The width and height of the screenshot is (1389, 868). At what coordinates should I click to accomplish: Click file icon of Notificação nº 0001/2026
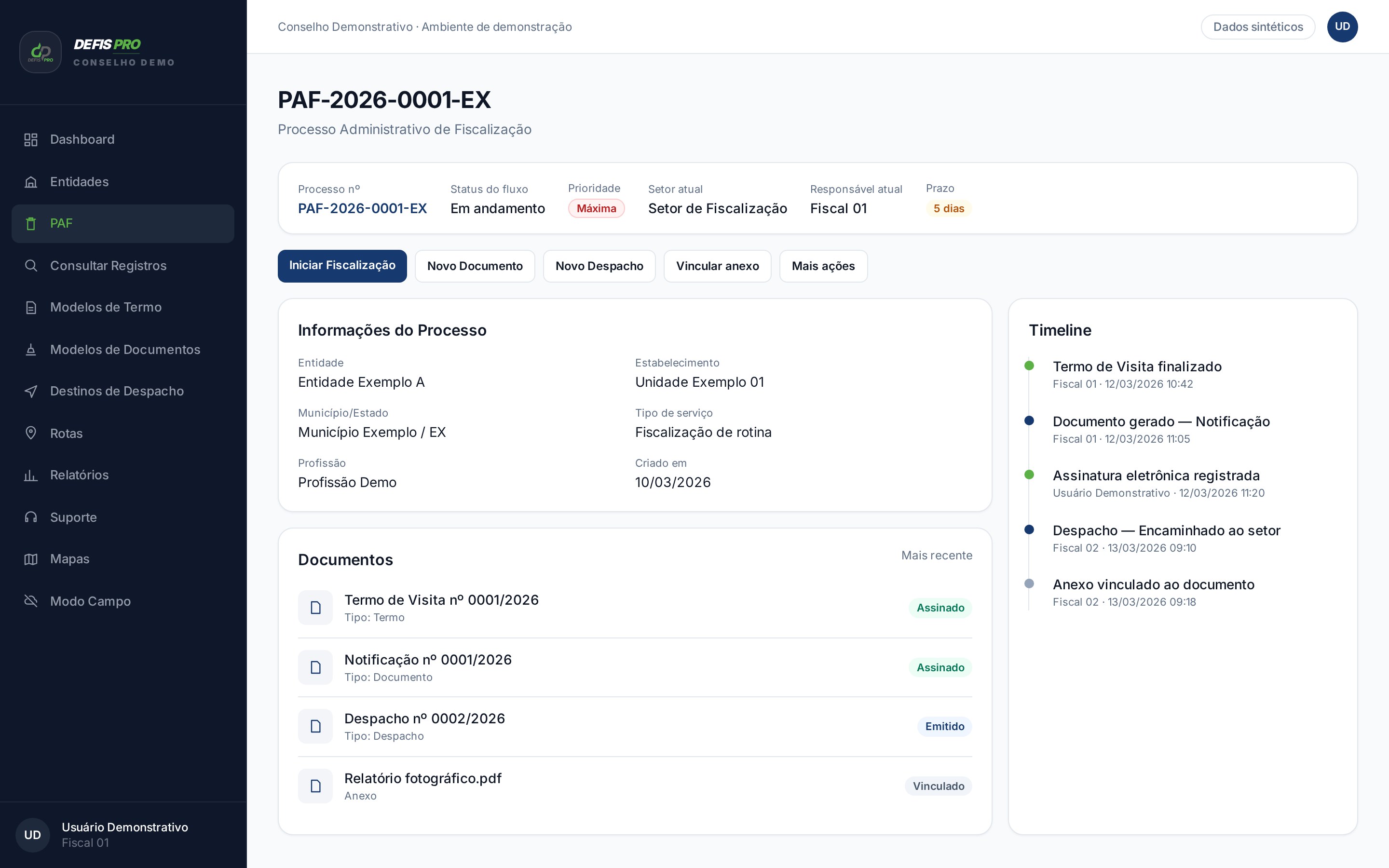coord(315,667)
